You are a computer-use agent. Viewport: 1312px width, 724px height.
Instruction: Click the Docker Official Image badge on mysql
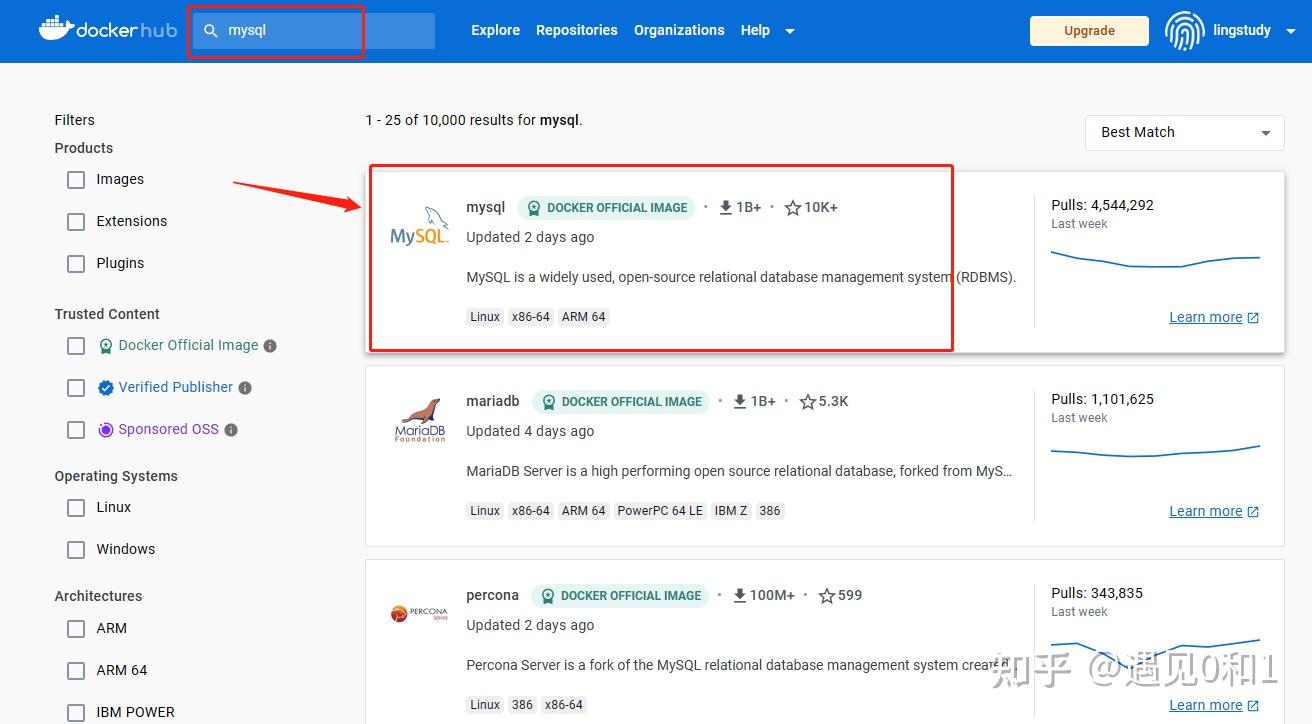[606, 207]
